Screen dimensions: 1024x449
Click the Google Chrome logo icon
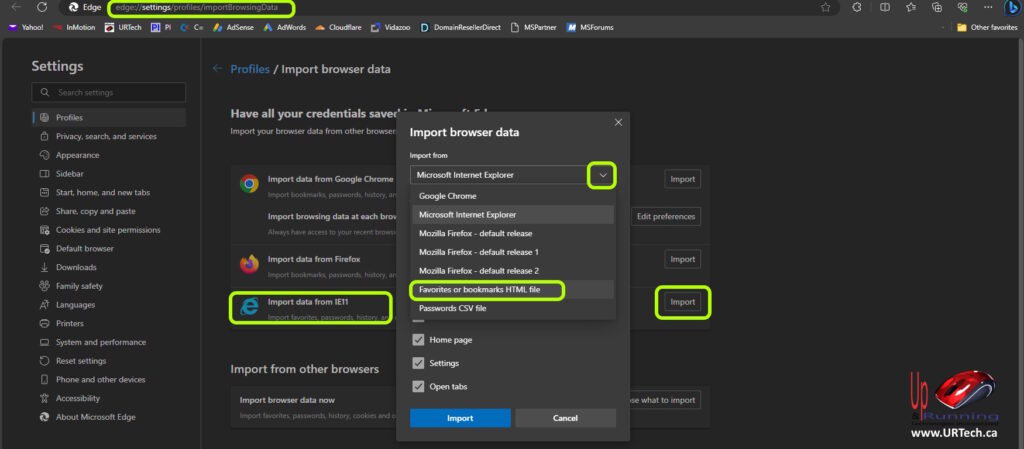tap(249, 183)
